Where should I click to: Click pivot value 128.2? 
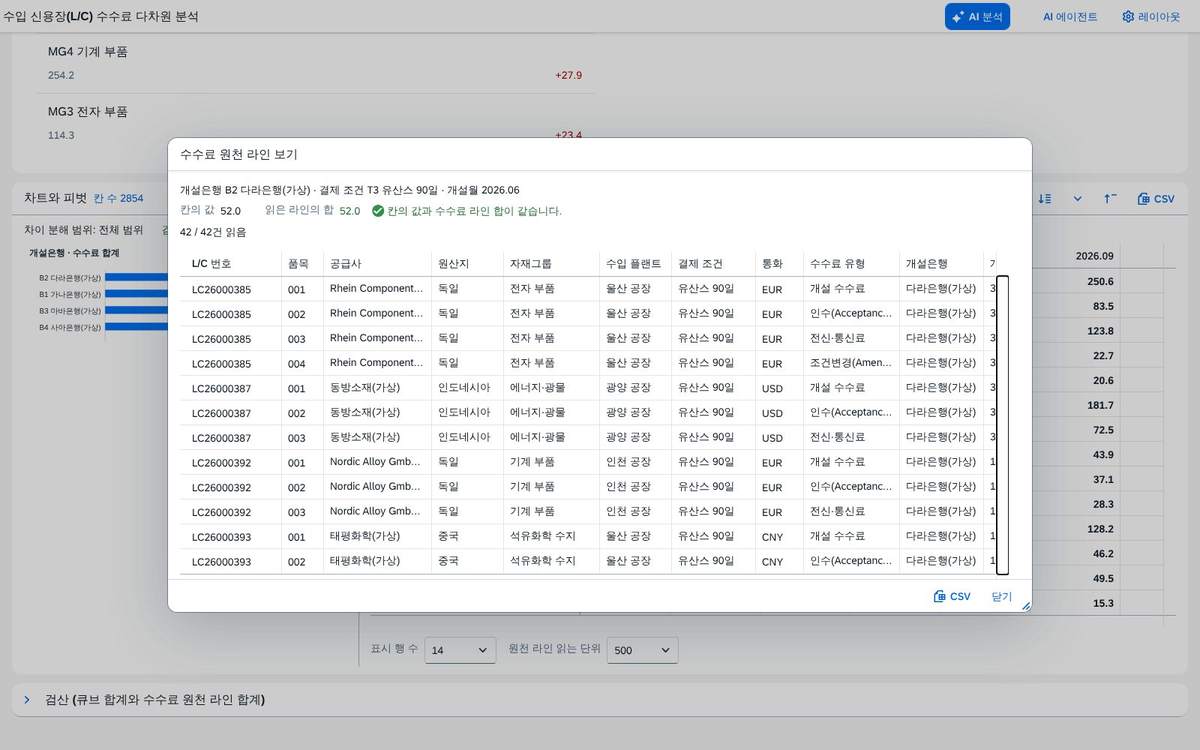coord(1100,529)
